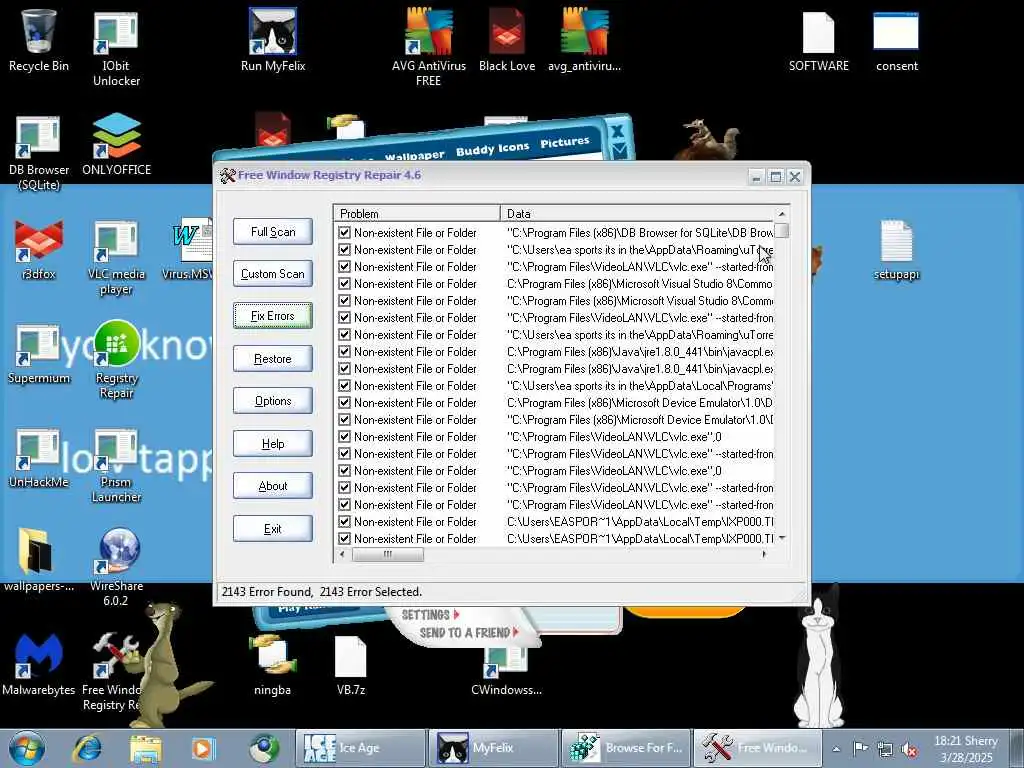The height and width of the screenshot is (768, 1024).
Task: Open the wallpapers folder on desktop
Action: [x=39, y=560]
